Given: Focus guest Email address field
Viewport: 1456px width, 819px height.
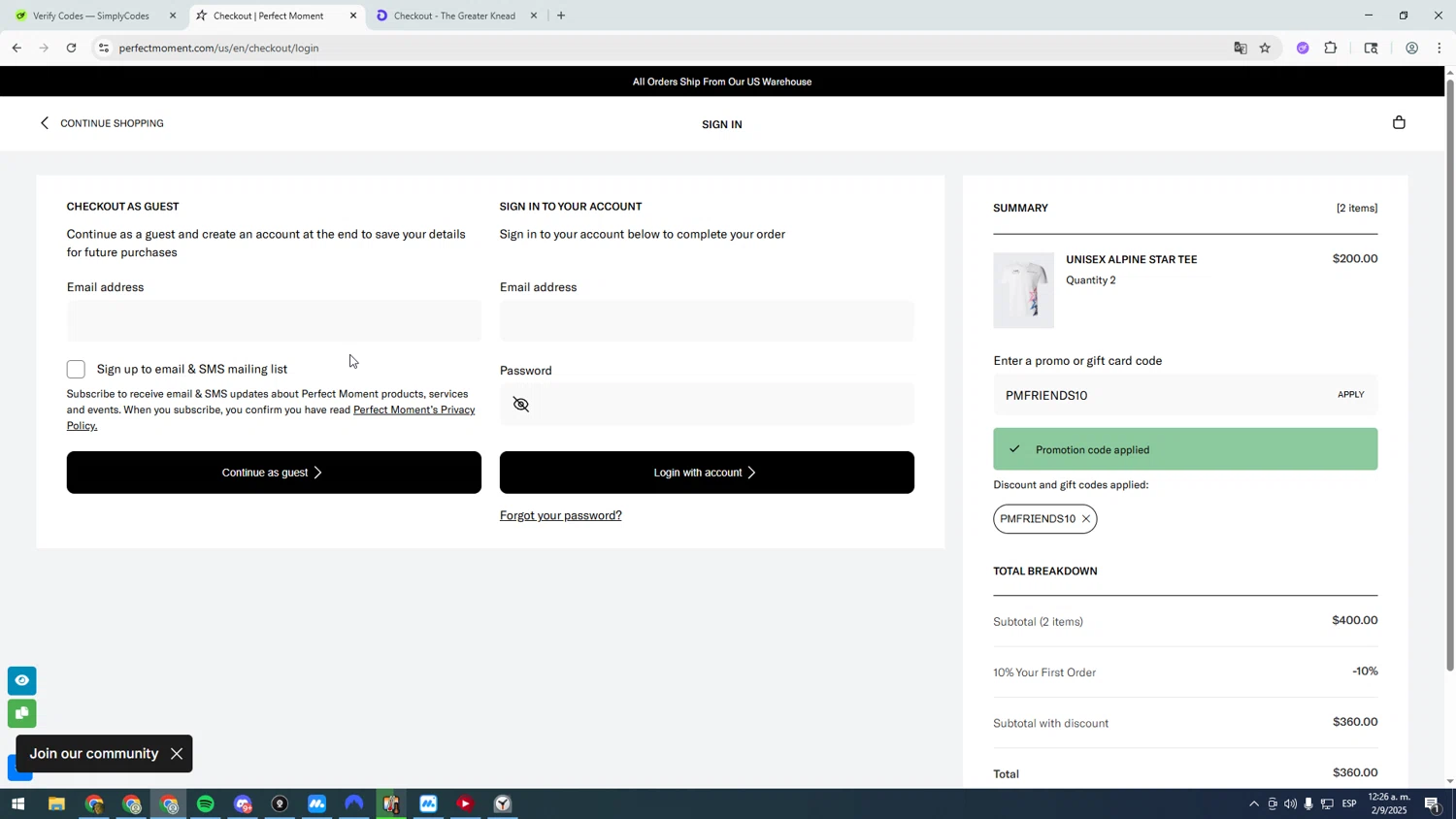Looking at the screenshot, I should click(274, 321).
